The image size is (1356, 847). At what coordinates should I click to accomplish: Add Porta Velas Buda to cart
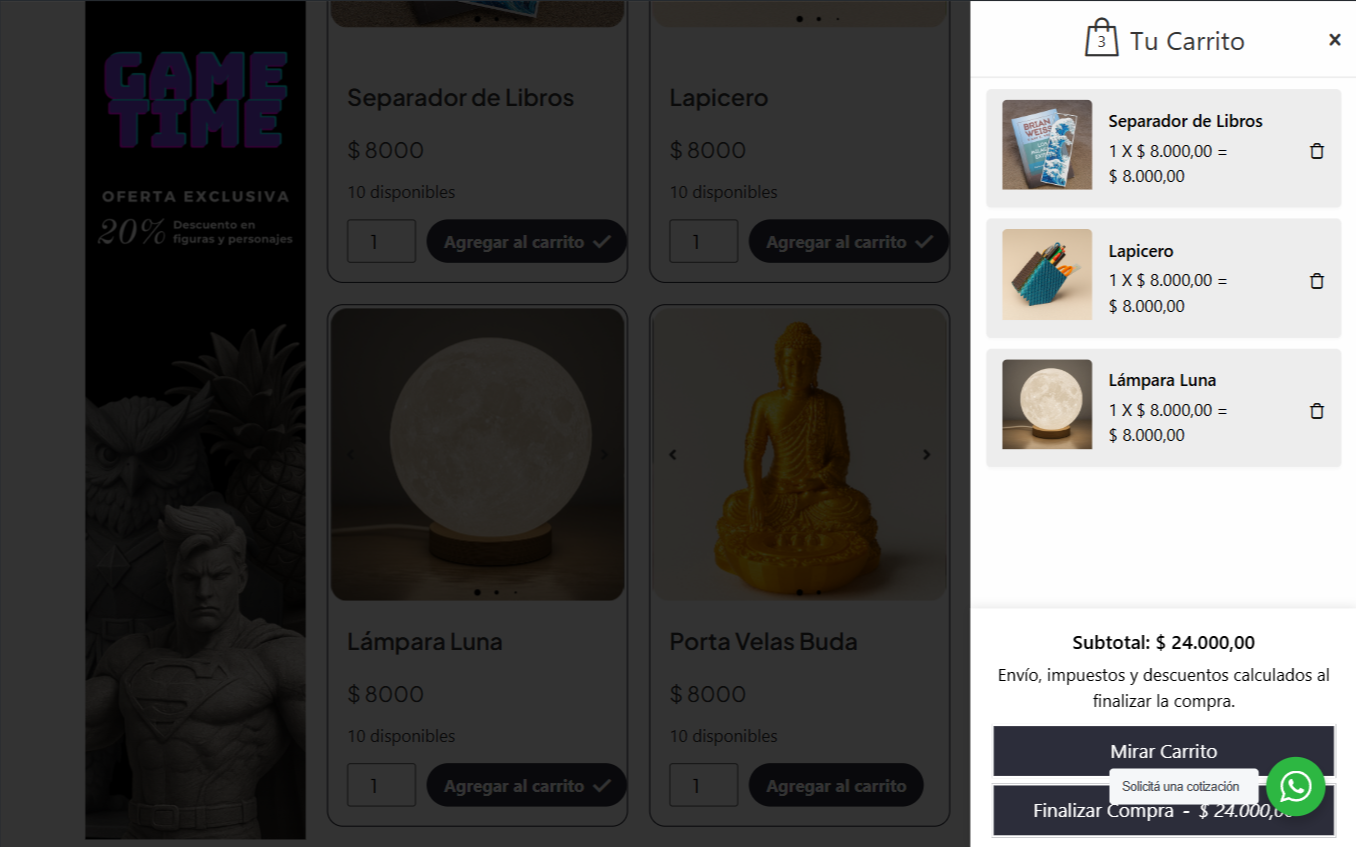pyautogui.click(x=836, y=785)
